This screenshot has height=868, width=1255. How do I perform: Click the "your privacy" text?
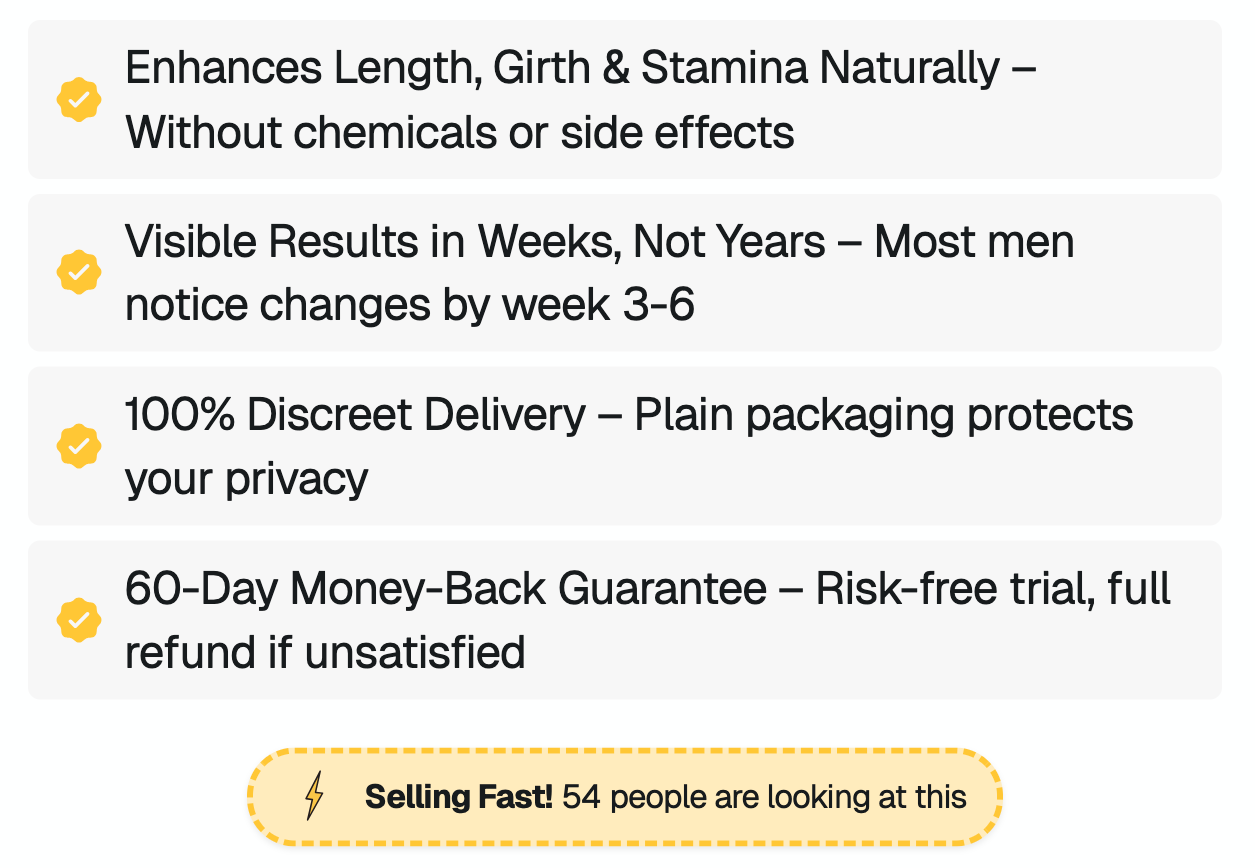tap(247, 479)
